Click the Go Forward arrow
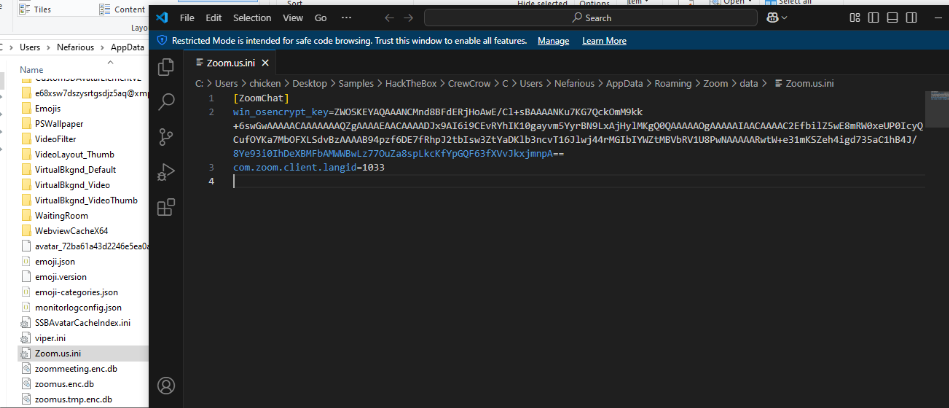Image resolution: width=949 pixels, height=408 pixels. (410, 18)
